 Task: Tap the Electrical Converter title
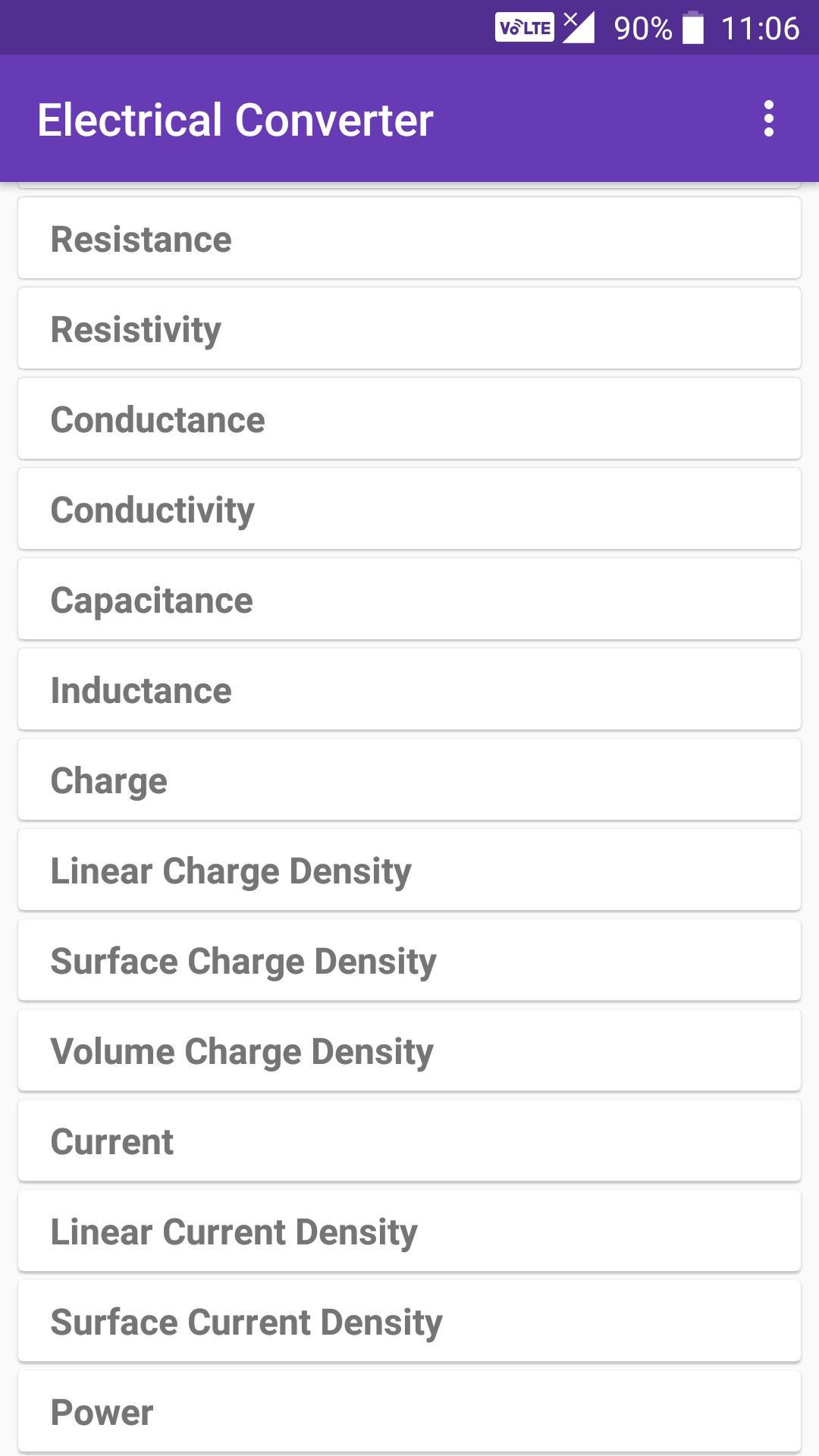235,120
